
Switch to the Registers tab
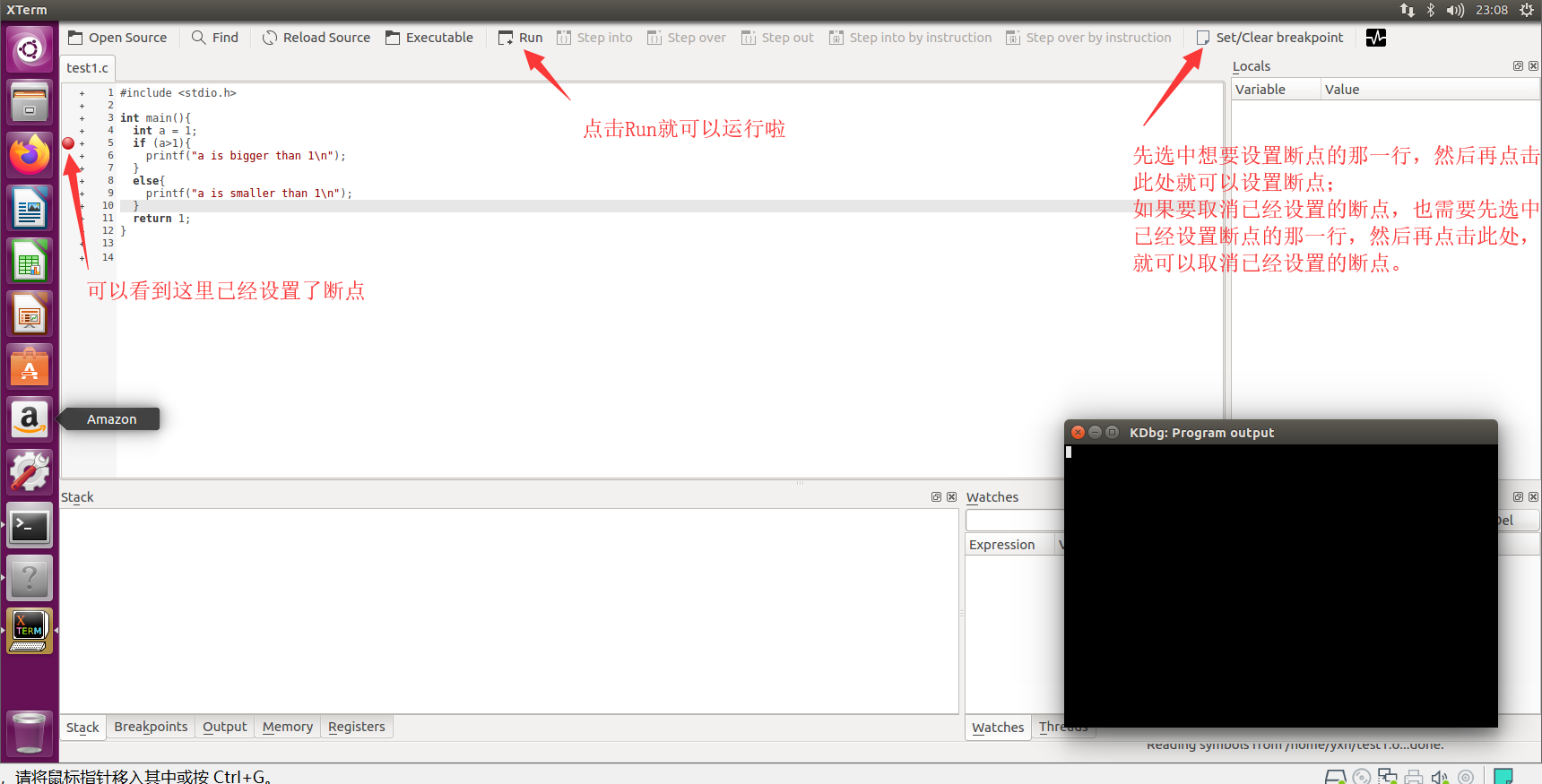356,727
